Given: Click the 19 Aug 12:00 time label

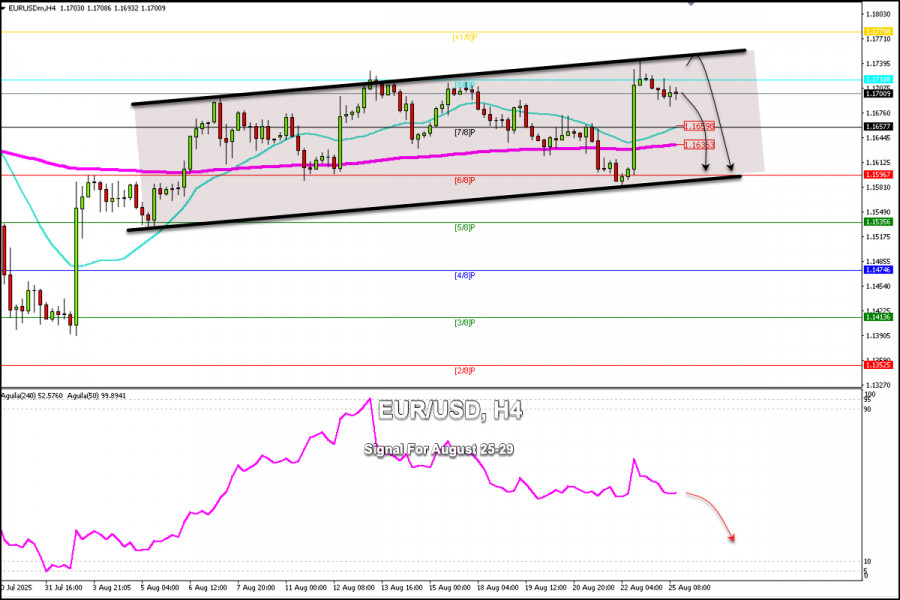Looking at the screenshot, I should click(546, 588).
